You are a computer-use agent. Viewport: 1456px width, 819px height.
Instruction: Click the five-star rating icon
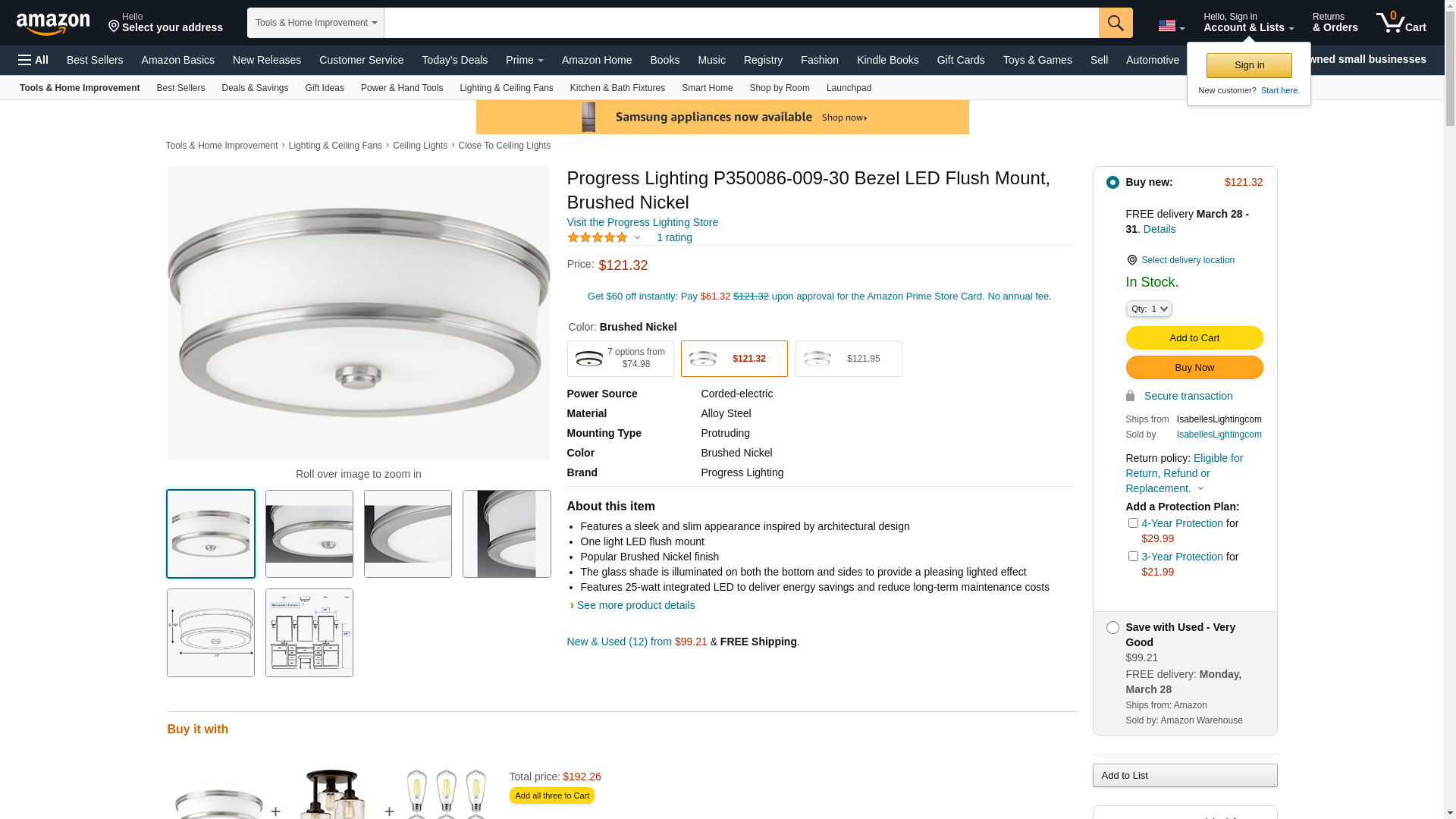pos(598,237)
